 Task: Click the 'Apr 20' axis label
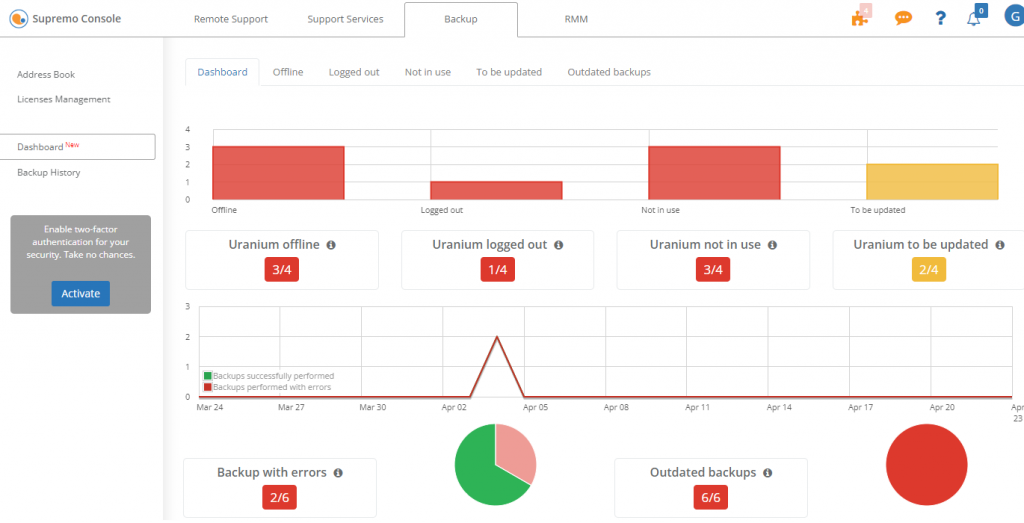[x=942, y=407]
